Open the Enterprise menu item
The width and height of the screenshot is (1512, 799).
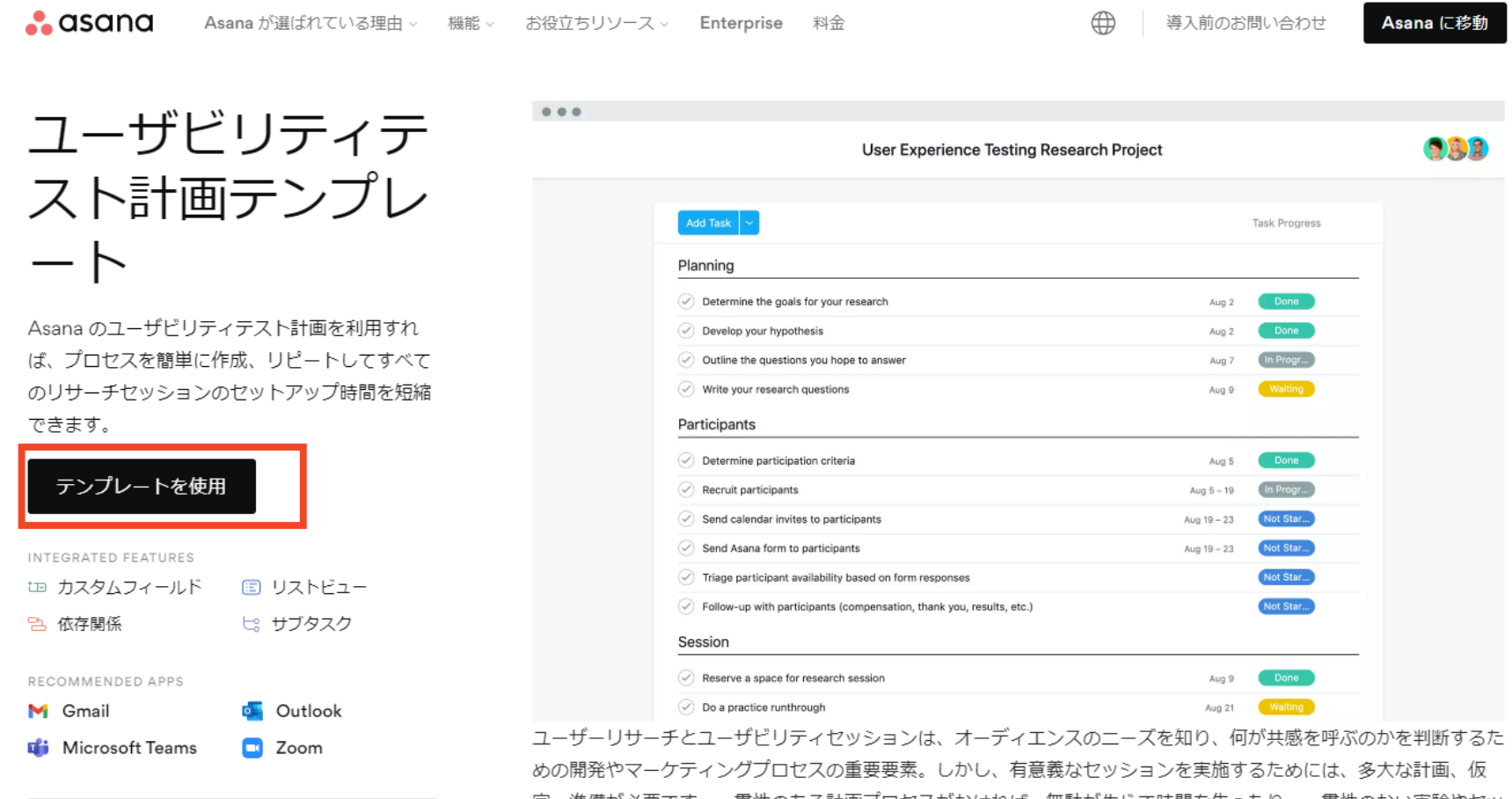click(741, 23)
